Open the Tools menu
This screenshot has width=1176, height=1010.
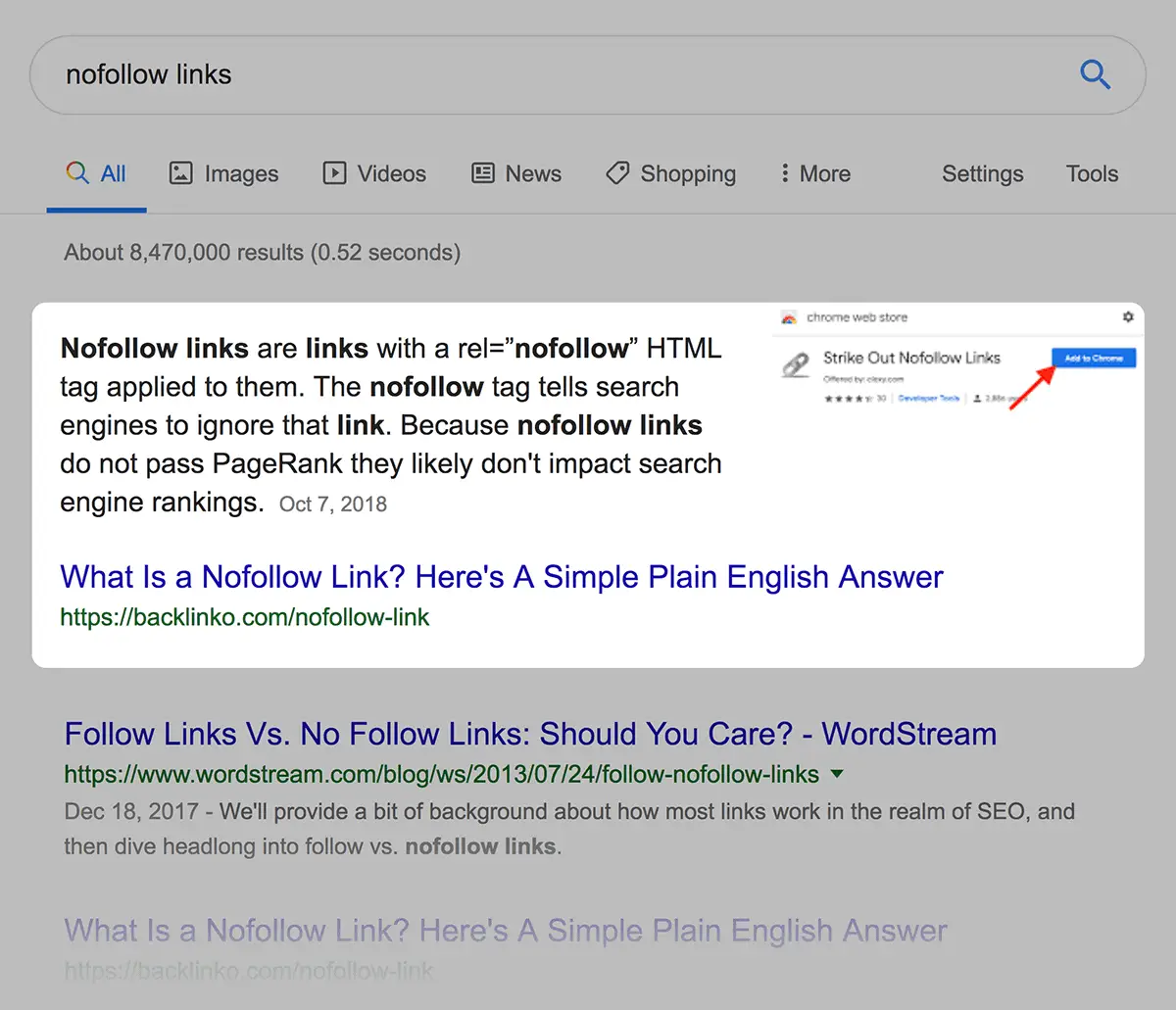tap(1092, 172)
